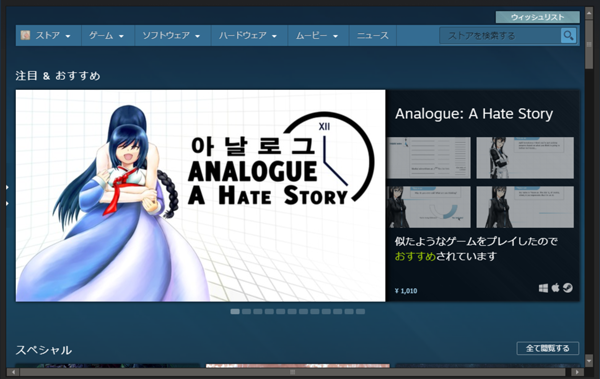Screen dimensions: 600x379
Task: Select the seventh carousel page dot
Action: 303,312
